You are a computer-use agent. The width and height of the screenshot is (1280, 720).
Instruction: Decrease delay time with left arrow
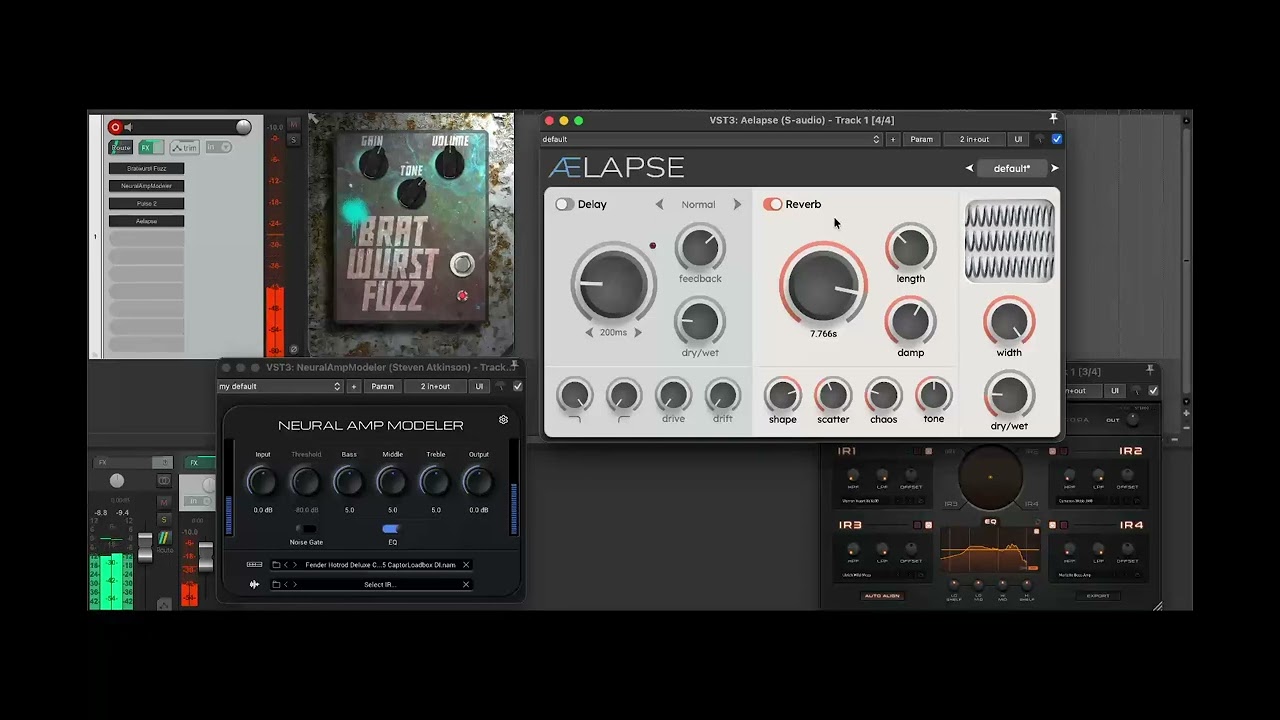coord(589,333)
